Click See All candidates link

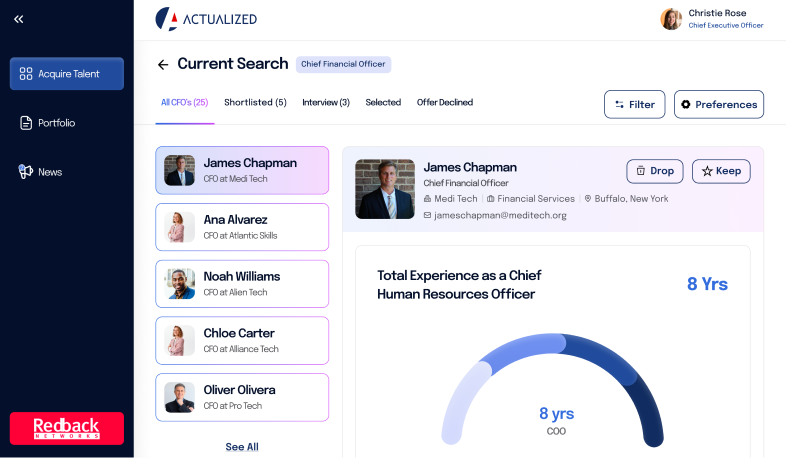click(242, 446)
